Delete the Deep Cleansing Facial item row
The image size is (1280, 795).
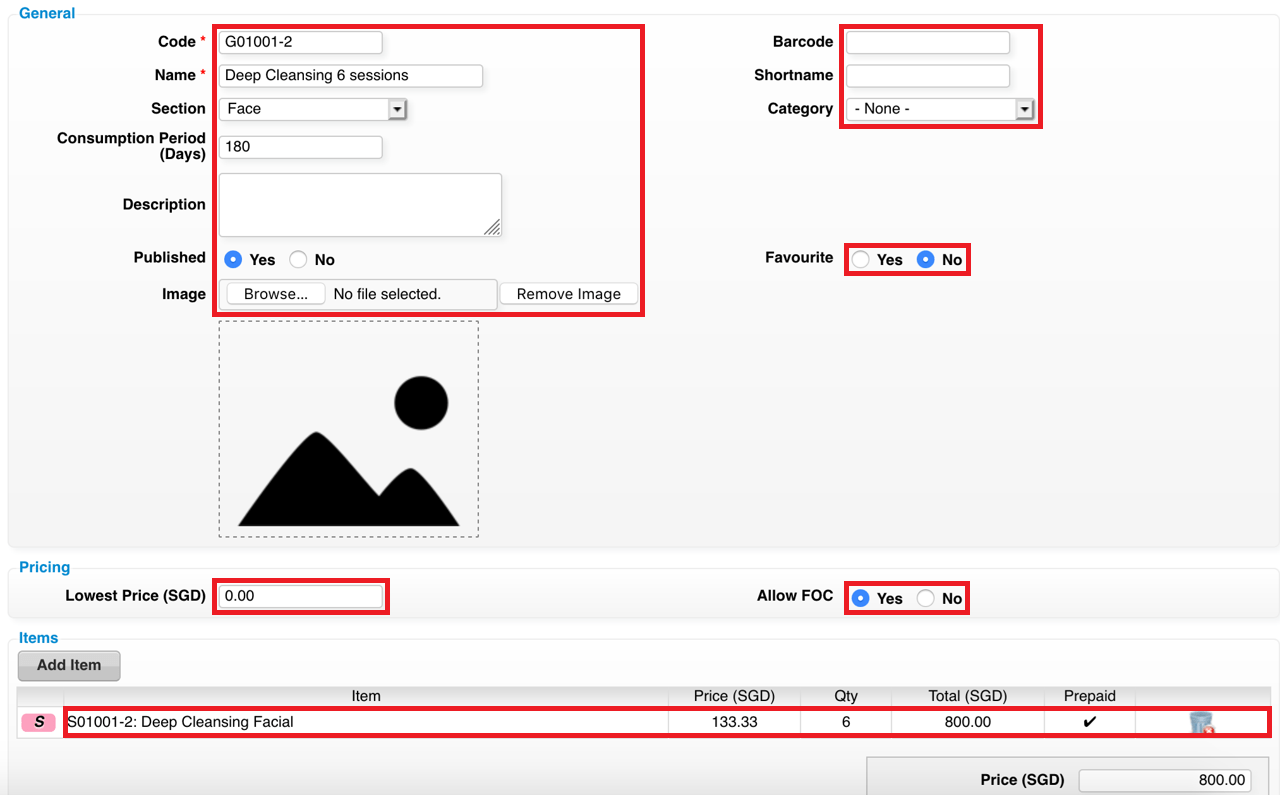click(1201, 723)
